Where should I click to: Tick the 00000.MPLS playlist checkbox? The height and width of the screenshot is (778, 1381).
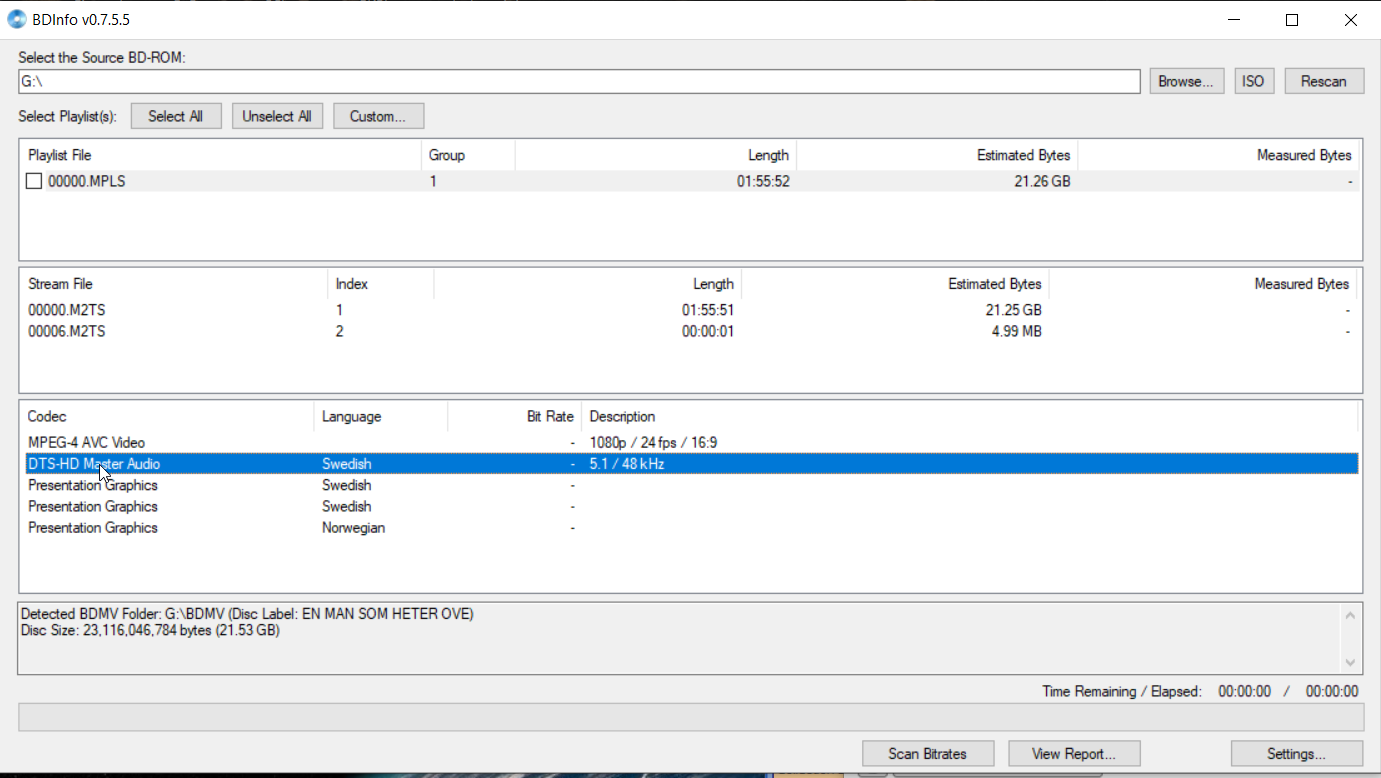click(34, 182)
